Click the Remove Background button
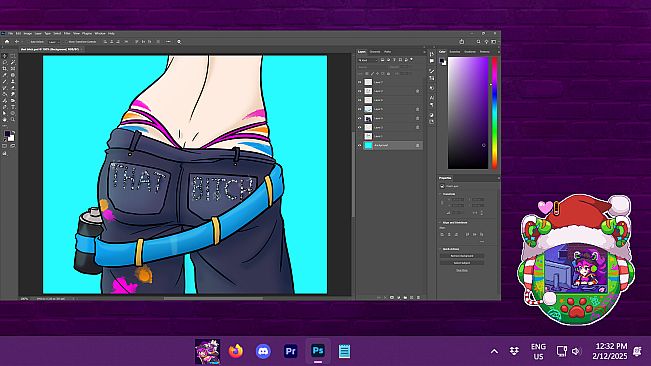This screenshot has width=651, height=366. pos(462,256)
